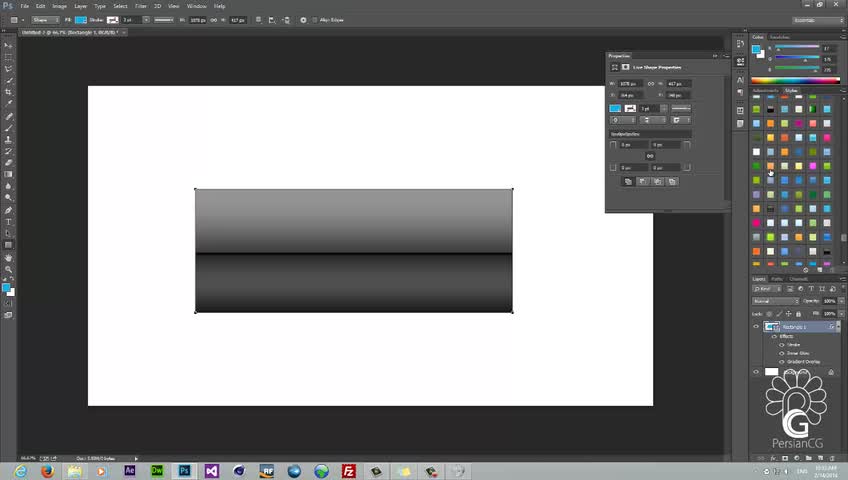Hide the Gradient Overlay effect
This screenshot has height=480, width=848.
click(x=781, y=362)
